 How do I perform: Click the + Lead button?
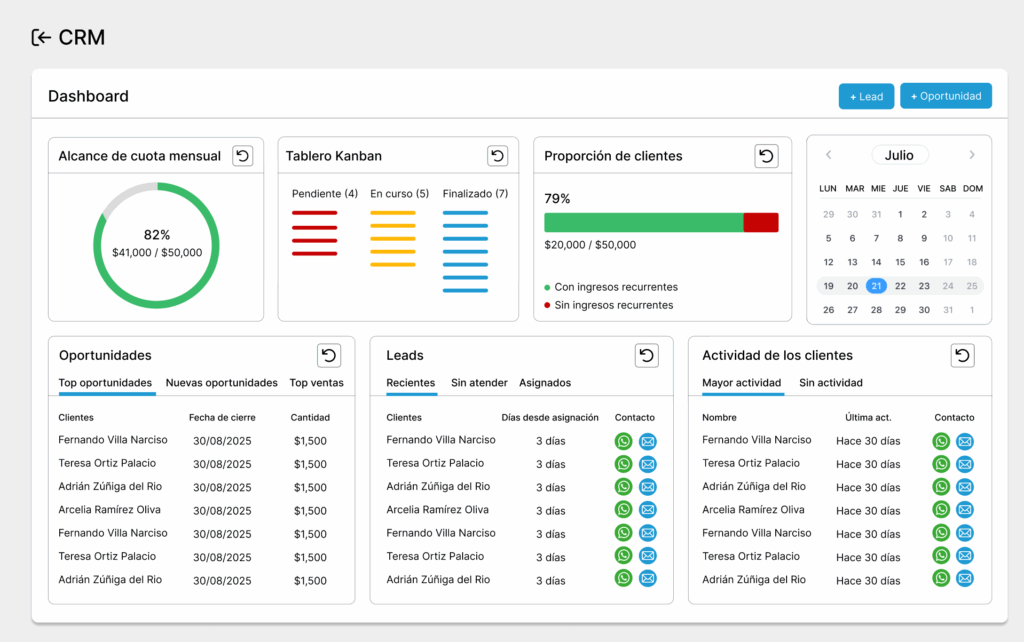click(866, 96)
